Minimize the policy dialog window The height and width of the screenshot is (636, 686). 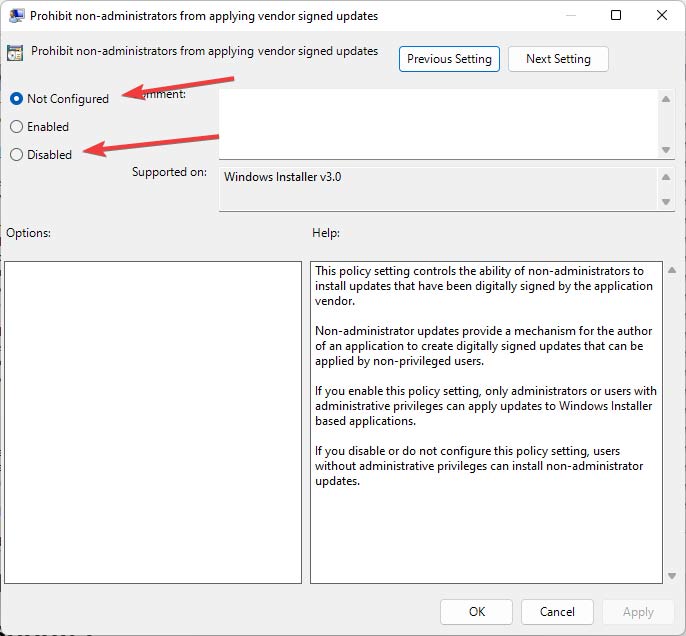point(570,15)
